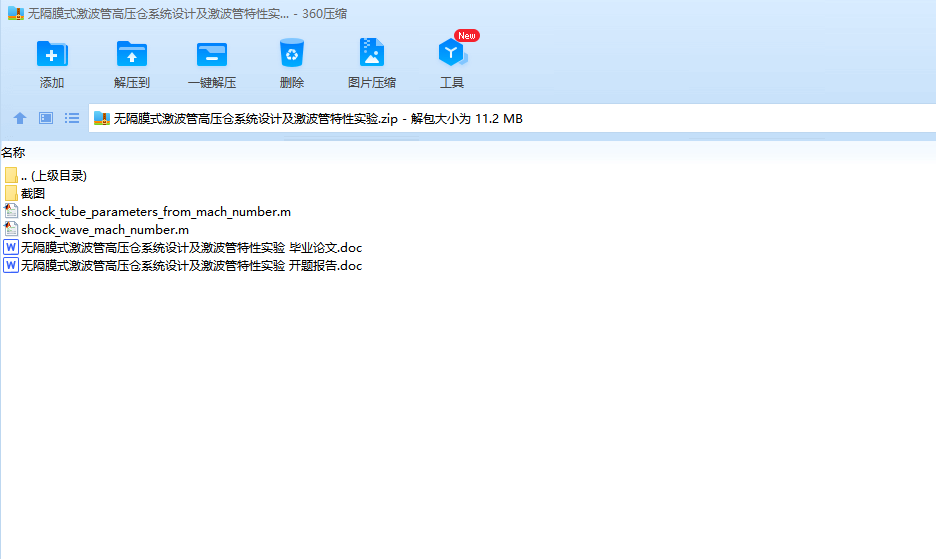Select the .. (上级目录) parent folder row
Viewport: 936px width, 559px height.
point(54,176)
